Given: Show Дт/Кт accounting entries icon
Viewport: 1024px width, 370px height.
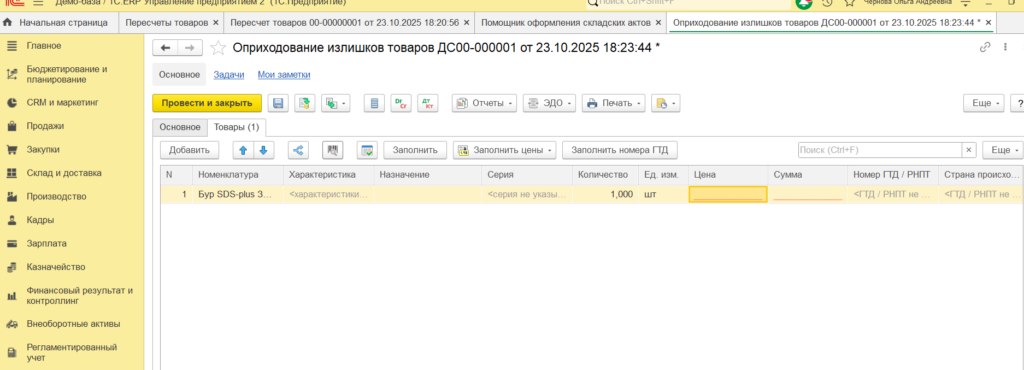Looking at the screenshot, I should coord(427,103).
